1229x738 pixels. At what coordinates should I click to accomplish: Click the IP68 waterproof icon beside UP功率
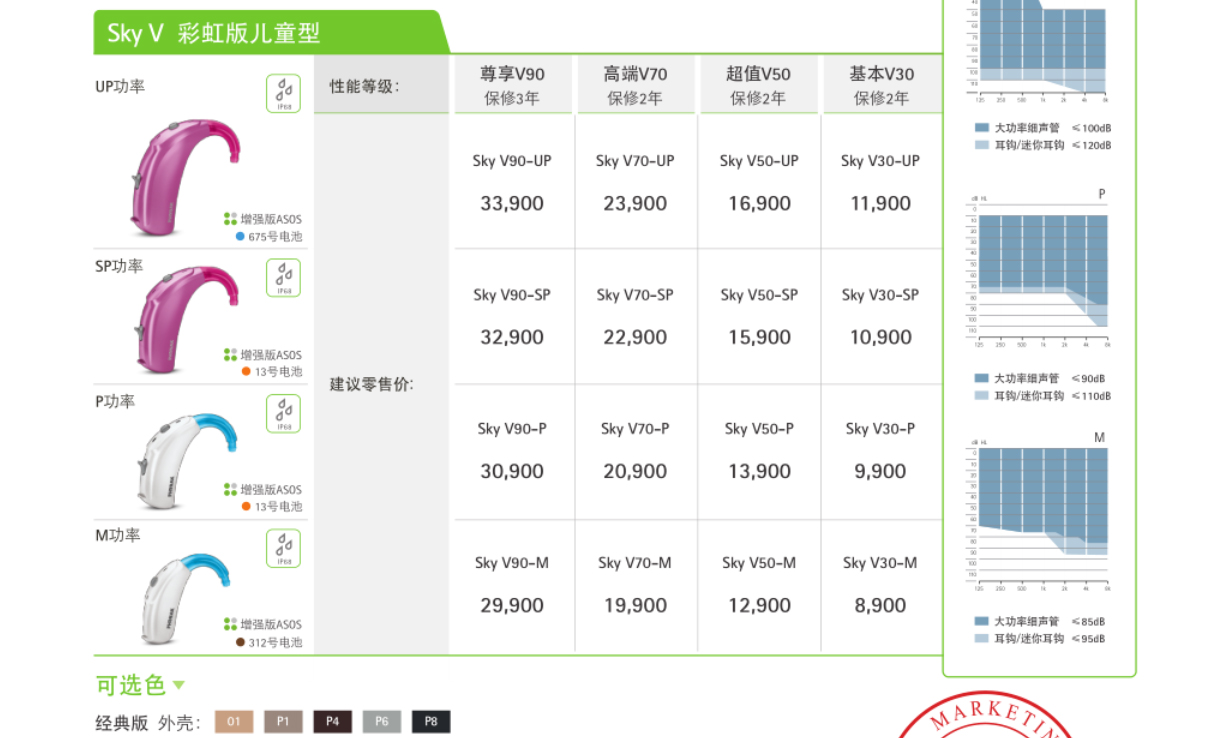pos(284,94)
